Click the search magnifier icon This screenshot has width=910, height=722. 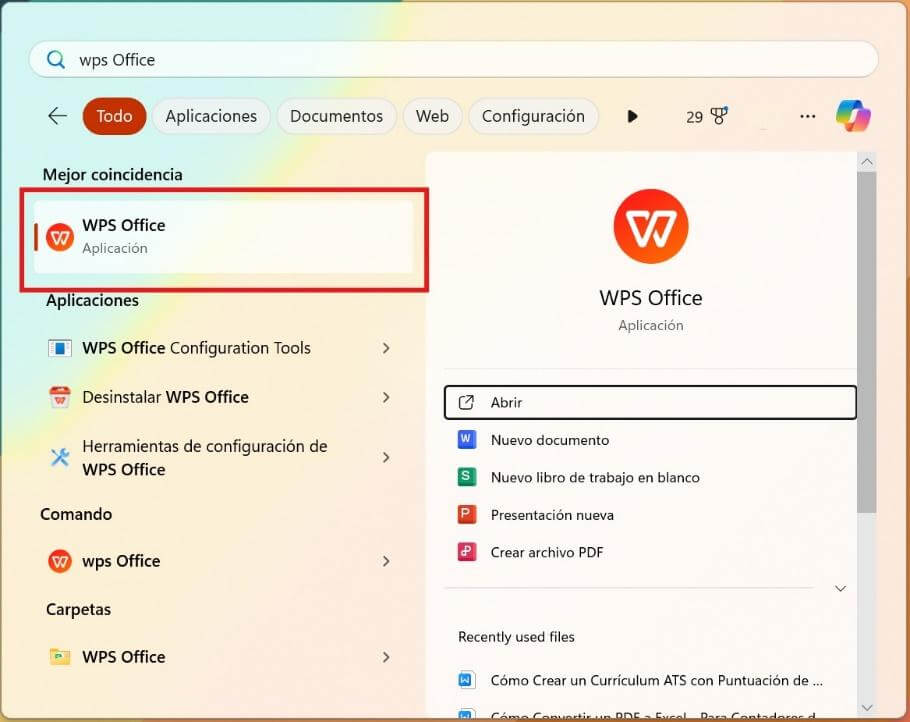56,59
